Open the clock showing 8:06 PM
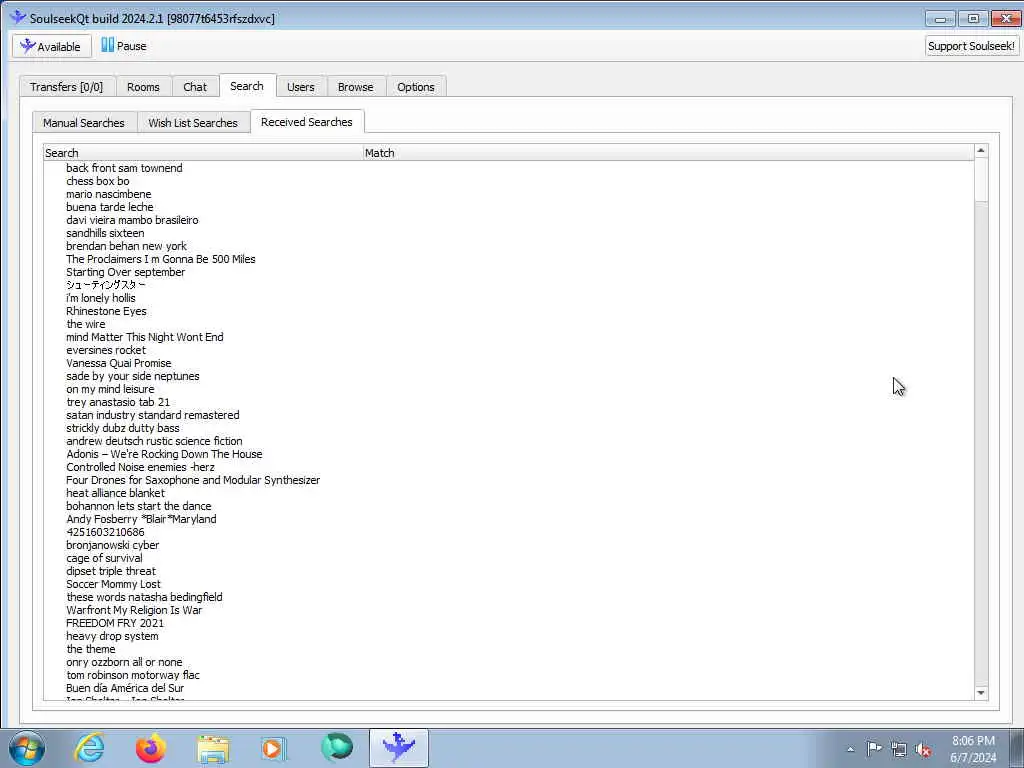1024x768 pixels. pos(973,749)
